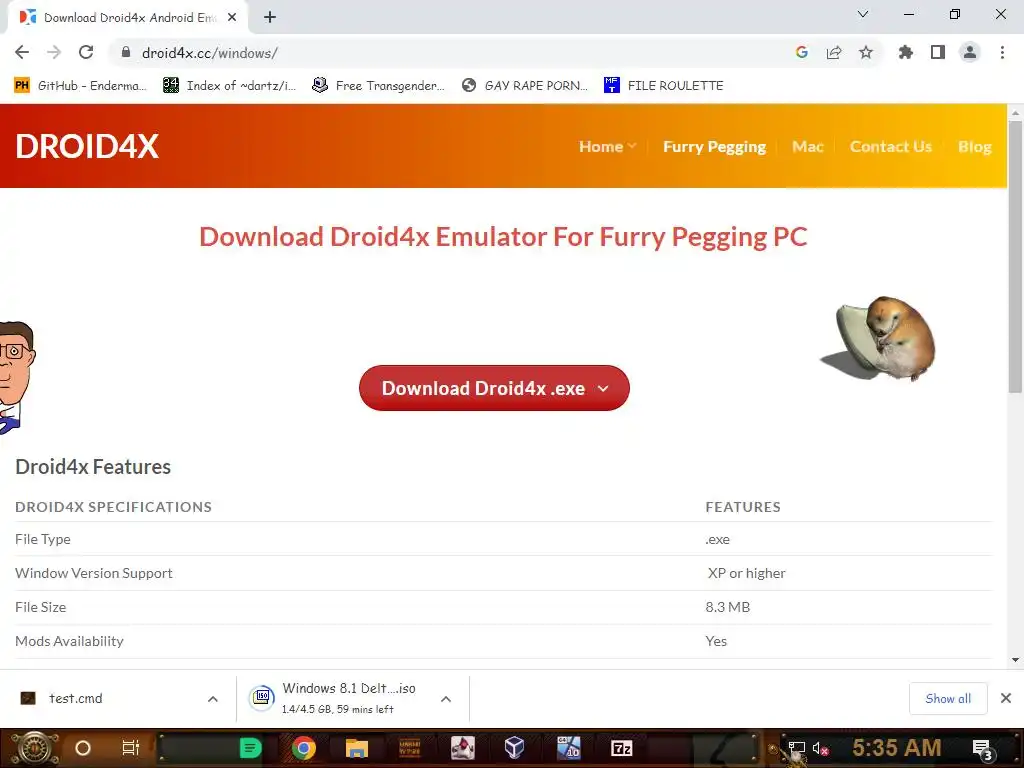Expand the Home navigation menu
This screenshot has width=1024, height=768.
pyautogui.click(x=607, y=146)
